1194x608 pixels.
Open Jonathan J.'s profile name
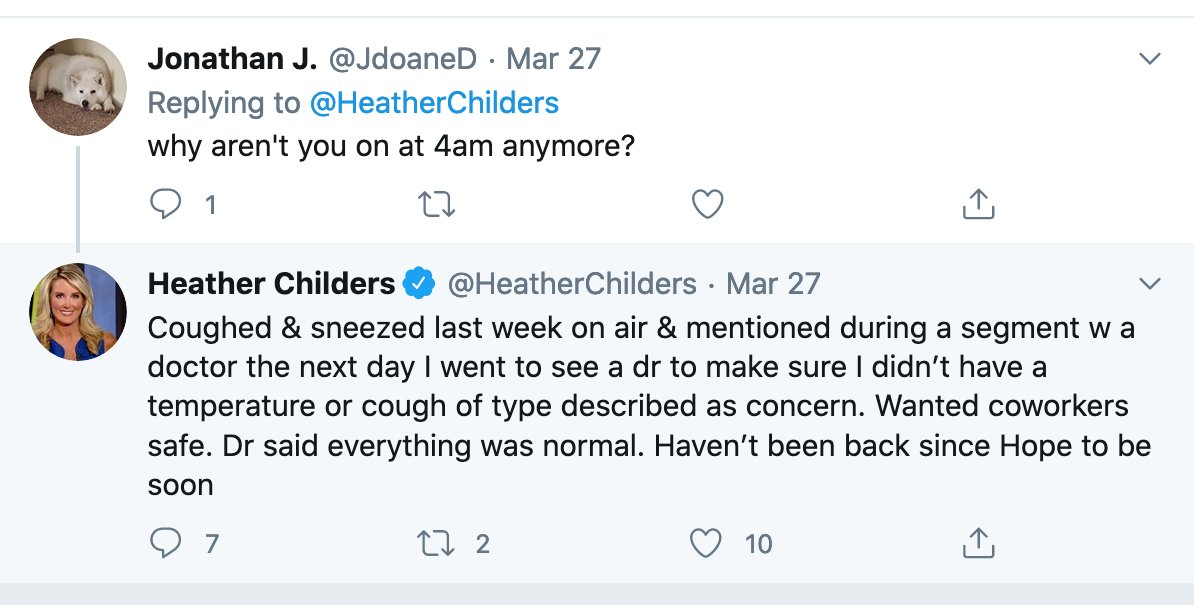tap(232, 59)
